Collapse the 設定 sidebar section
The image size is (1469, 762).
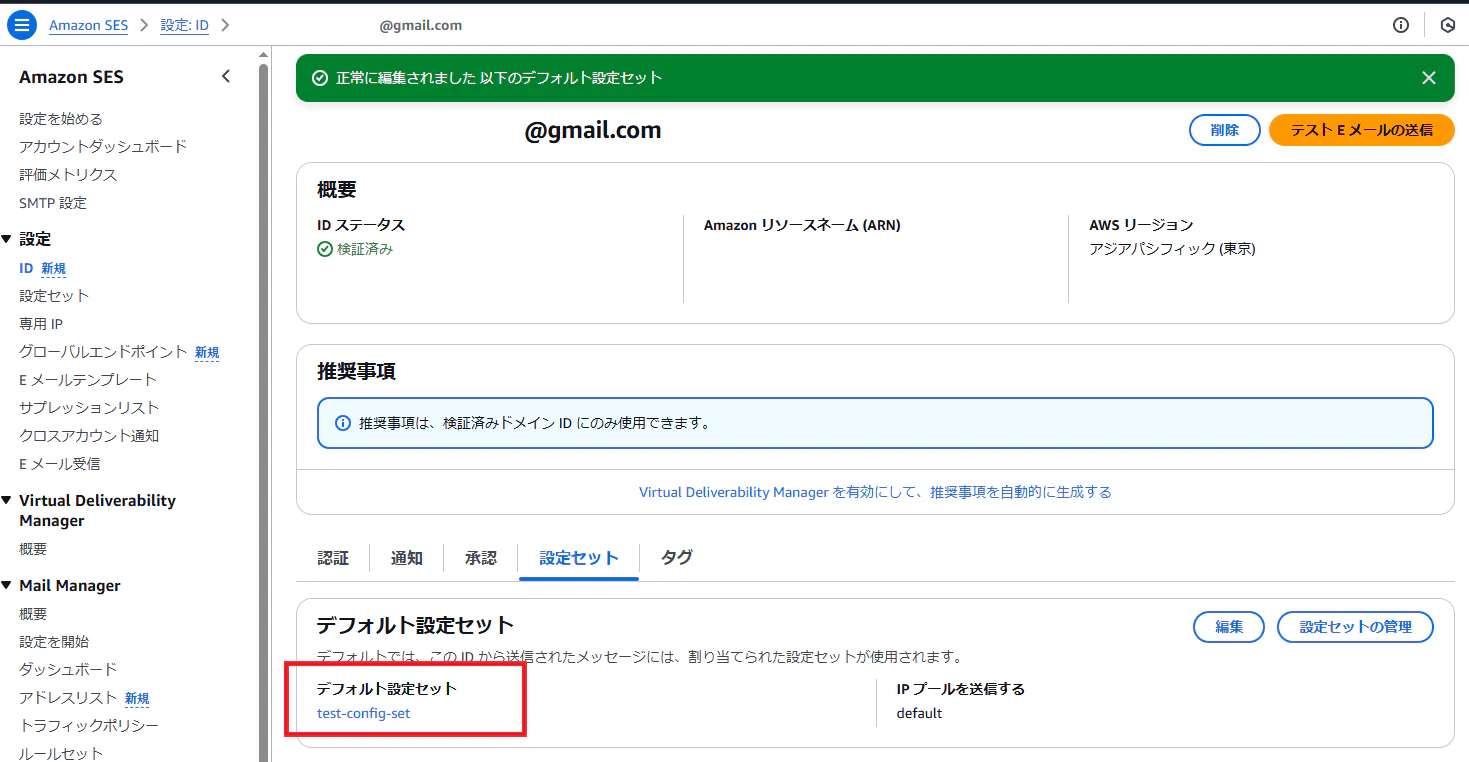pos(6,239)
